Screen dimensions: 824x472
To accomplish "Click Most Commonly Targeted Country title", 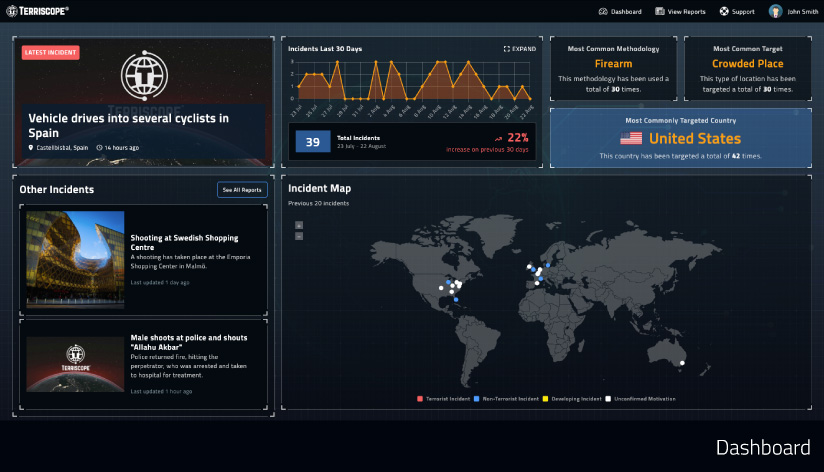I will tap(681, 121).
